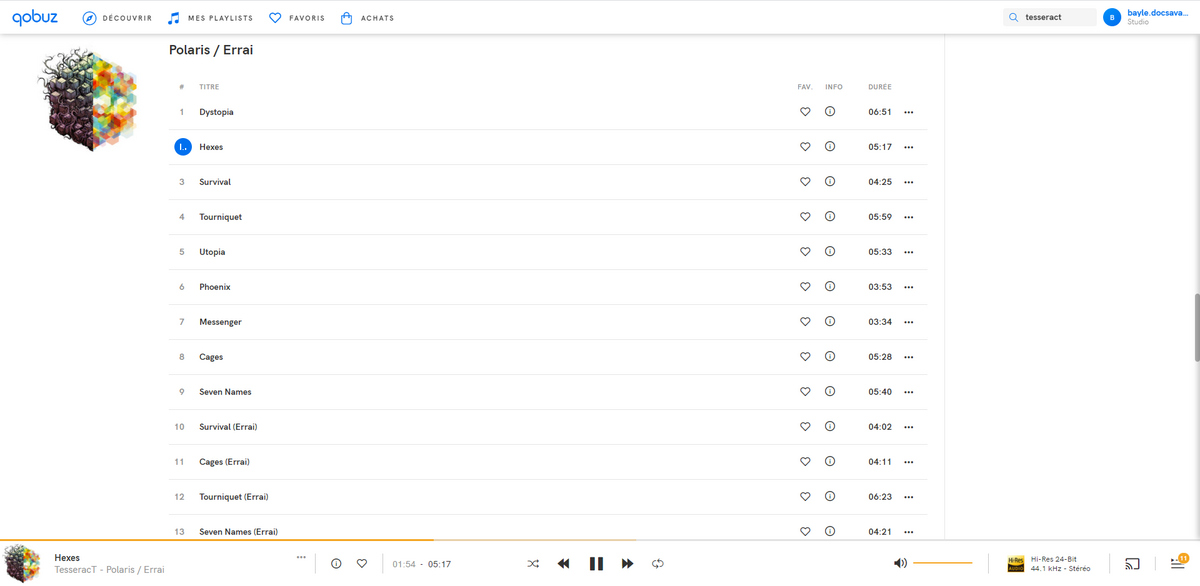Show options menu for Utopia

(908, 252)
